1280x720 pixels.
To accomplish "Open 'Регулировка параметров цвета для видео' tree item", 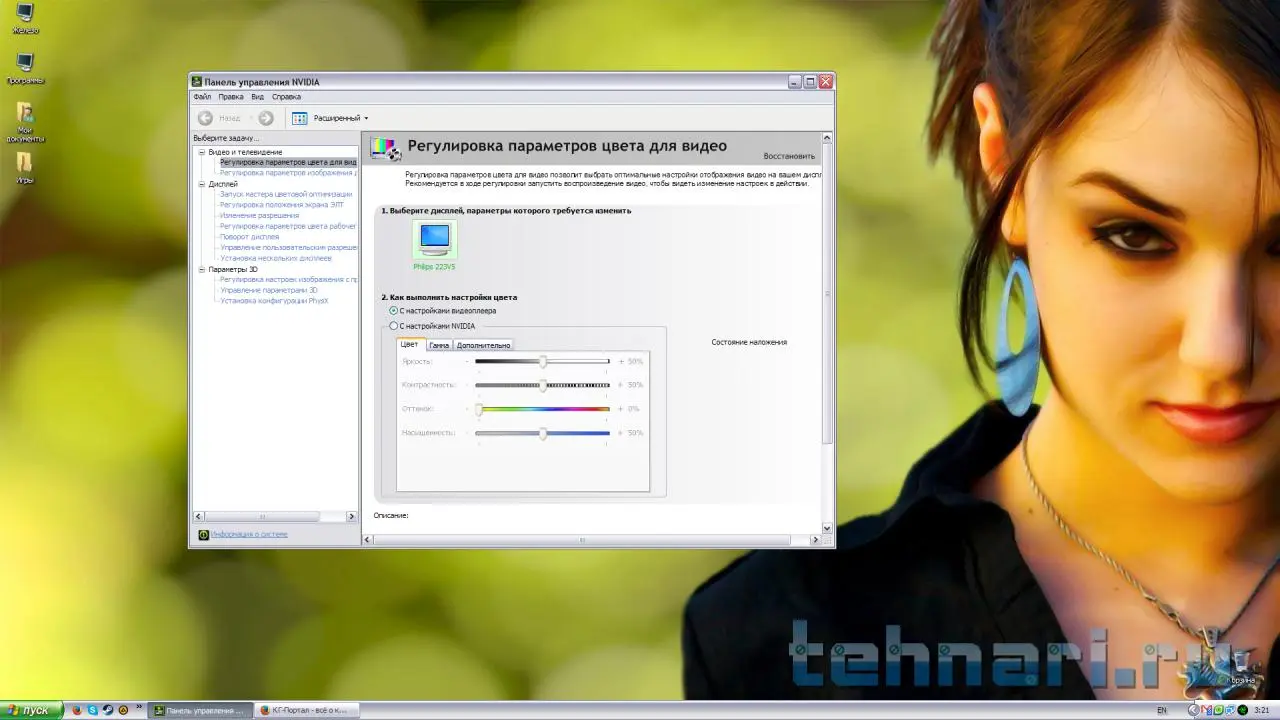I will [288, 162].
